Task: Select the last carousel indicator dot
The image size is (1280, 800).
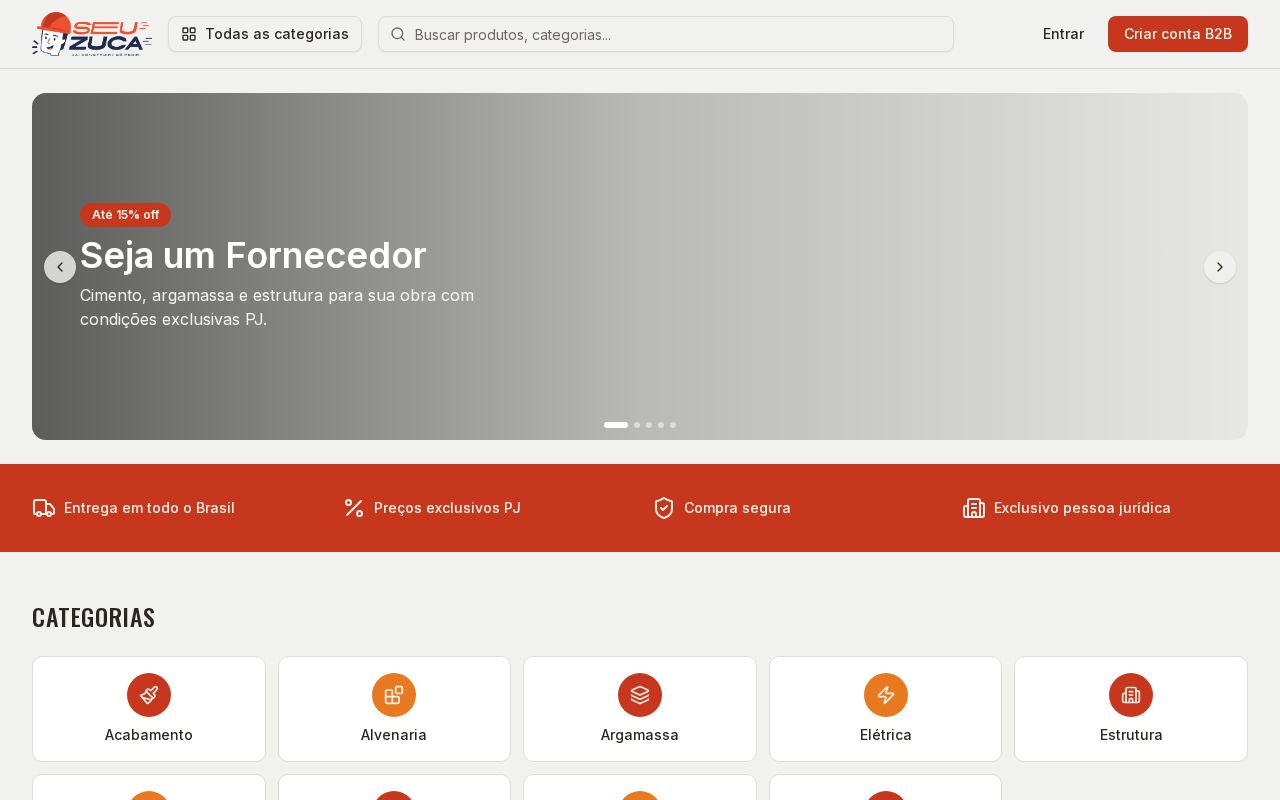Action: click(x=673, y=425)
